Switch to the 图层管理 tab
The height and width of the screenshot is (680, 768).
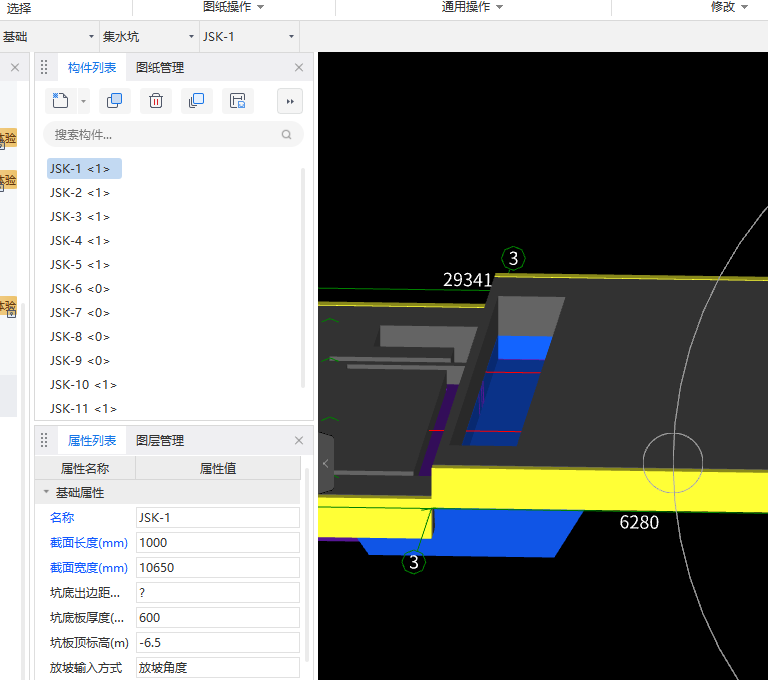[x=160, y=440]
